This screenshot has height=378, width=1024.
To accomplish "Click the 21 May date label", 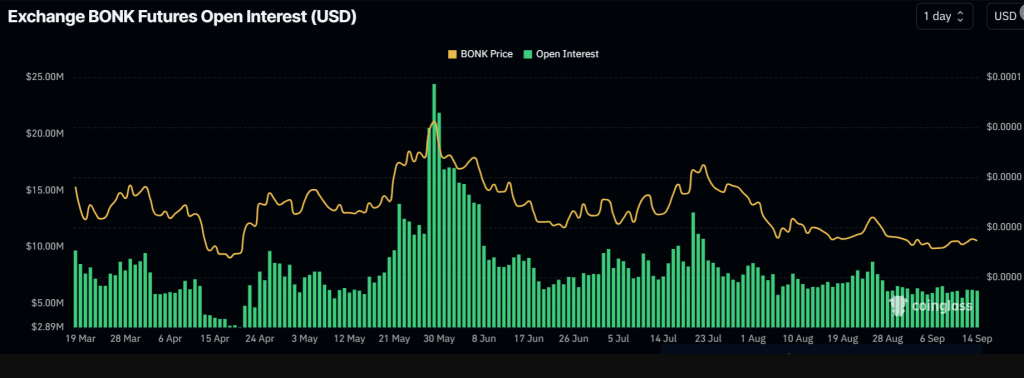I will tap(394, 339).
